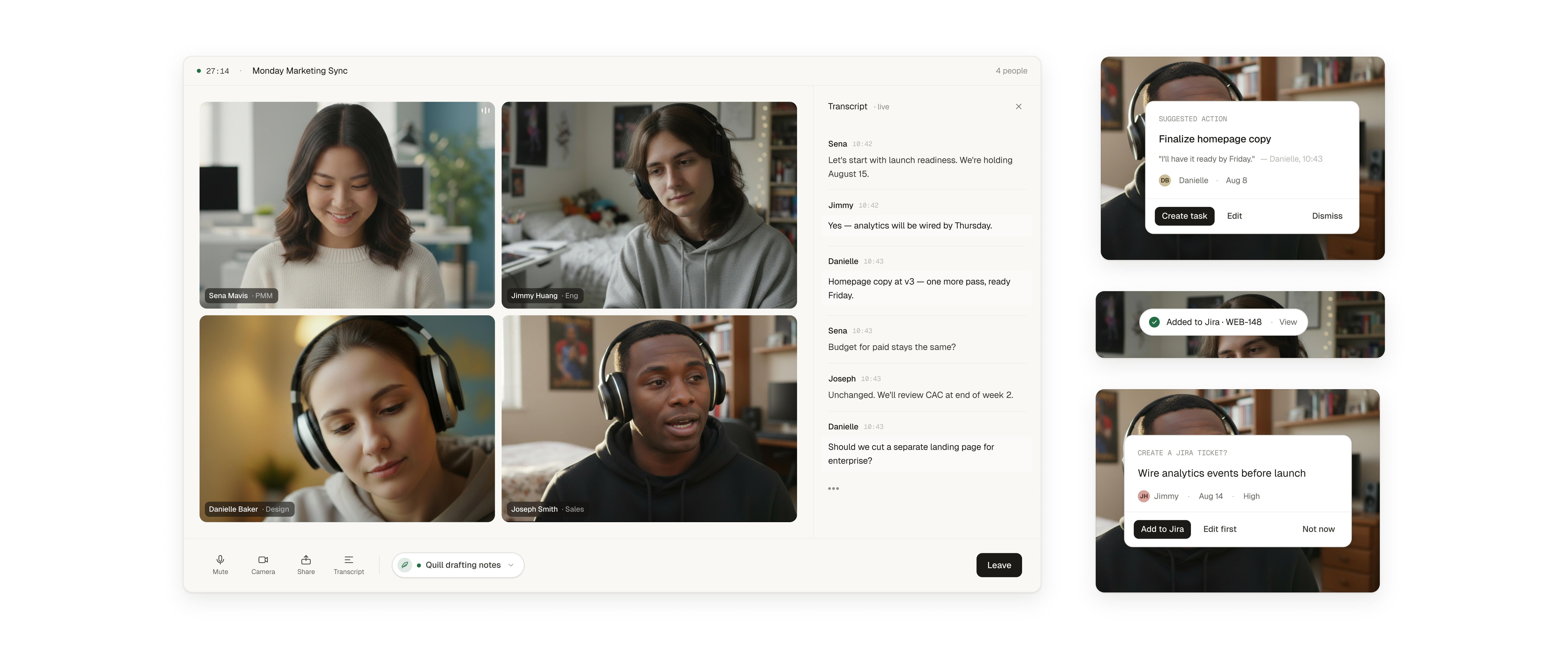Toggle the Transcript panel from toolbar

(349, 564)
